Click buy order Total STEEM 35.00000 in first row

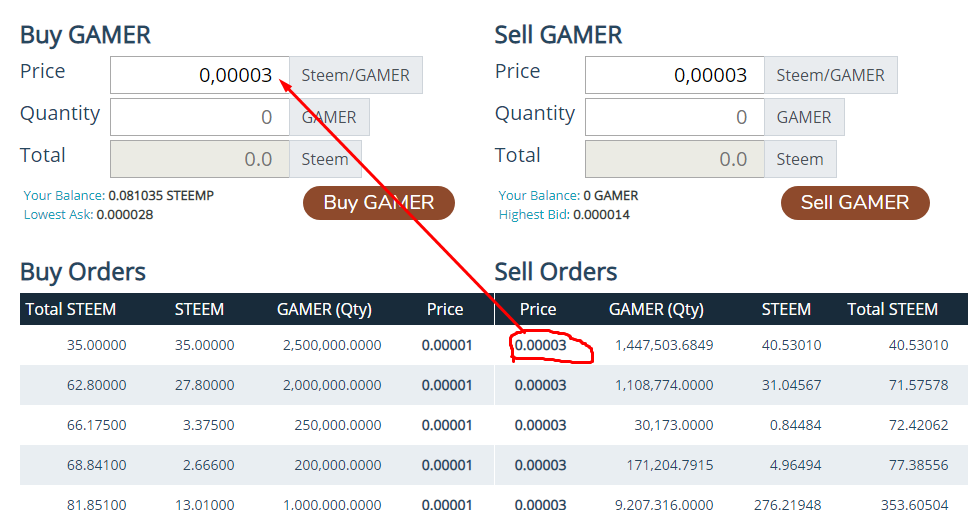coord(96,345)
